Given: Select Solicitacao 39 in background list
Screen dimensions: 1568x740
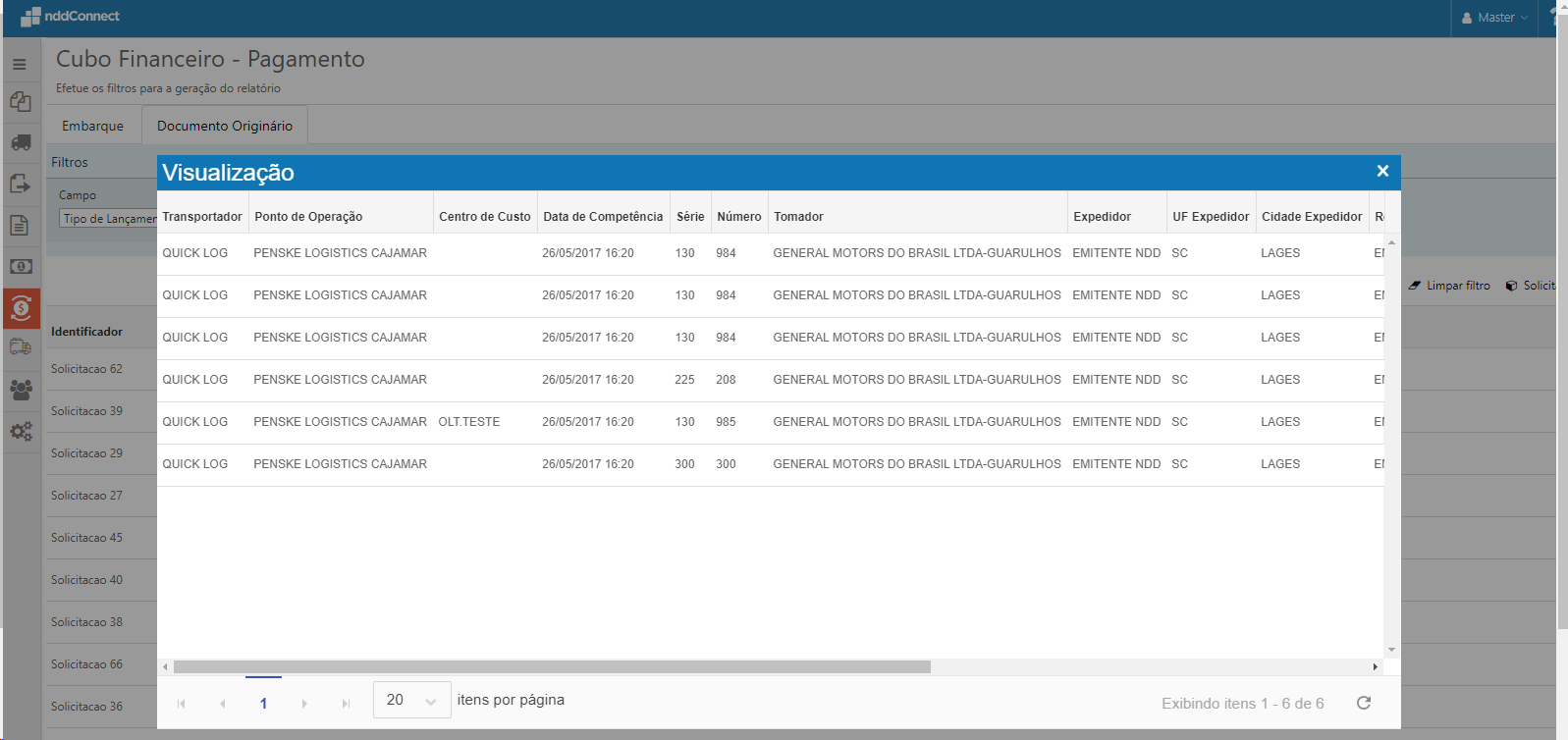Looking at the screenshot, I should point(86,411).
